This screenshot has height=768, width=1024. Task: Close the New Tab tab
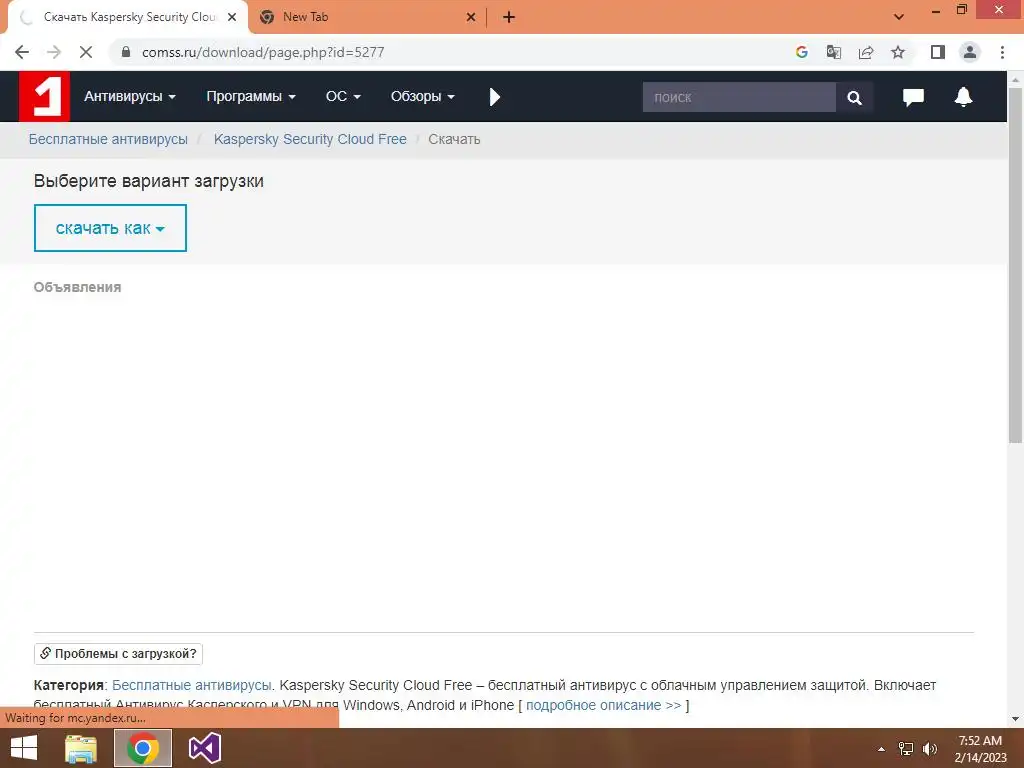pos(471,17)
